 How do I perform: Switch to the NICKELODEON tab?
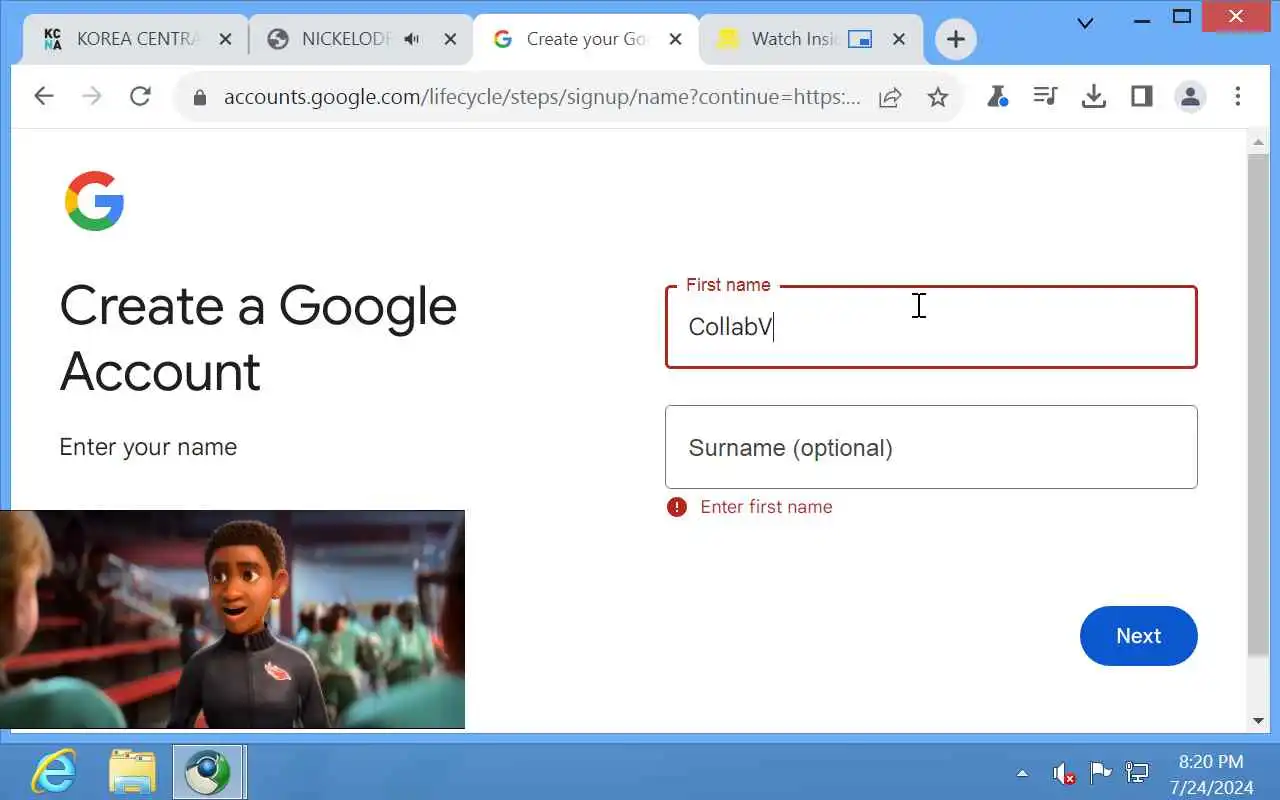pos(345,39)
